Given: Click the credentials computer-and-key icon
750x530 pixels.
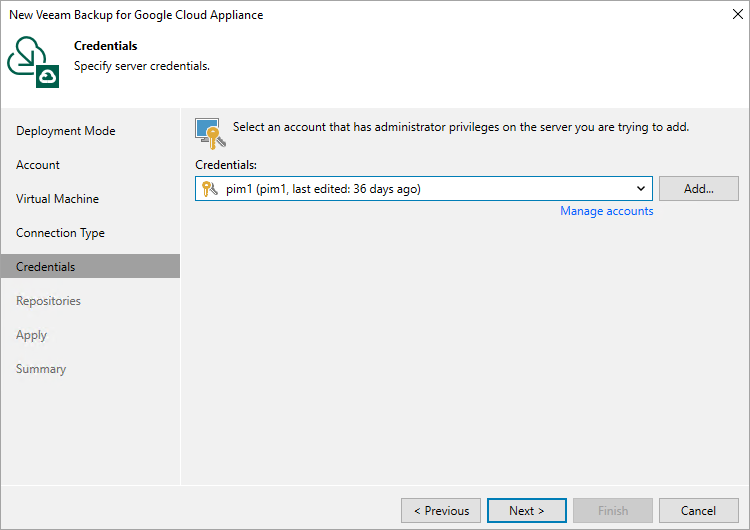Looking at the screenshot, I should [210, 133].
